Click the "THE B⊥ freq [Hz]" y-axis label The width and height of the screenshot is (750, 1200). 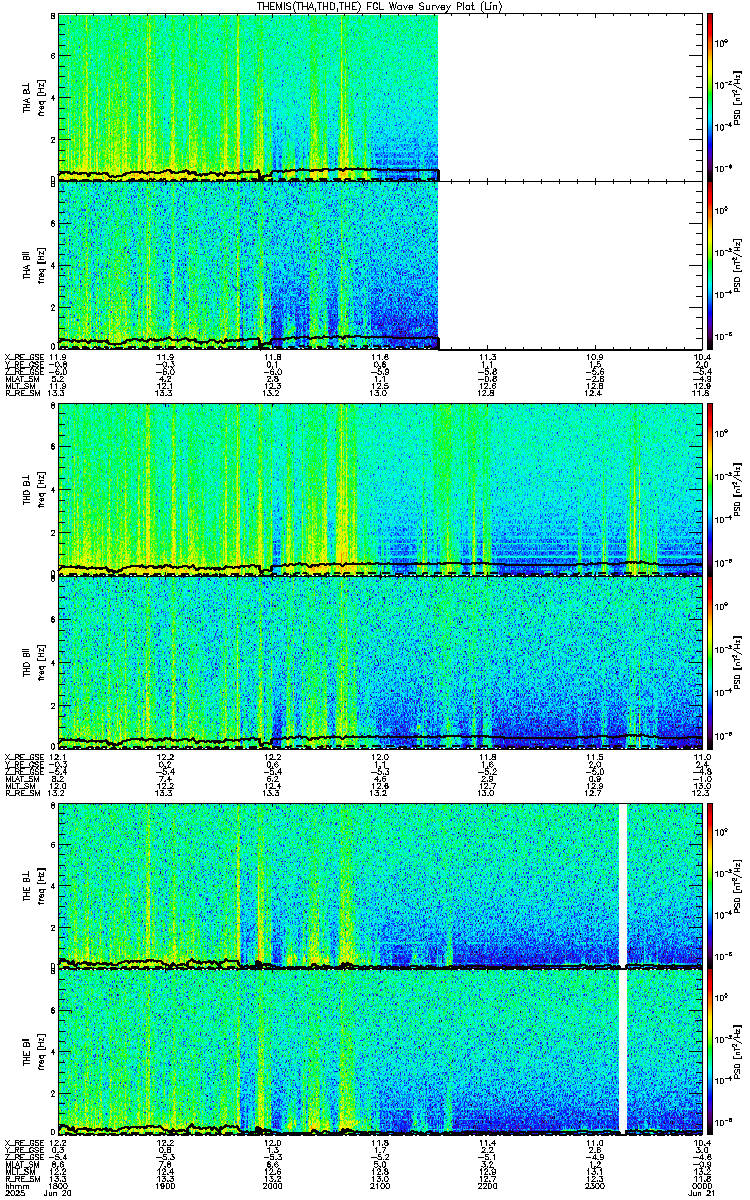click(32, 885)
